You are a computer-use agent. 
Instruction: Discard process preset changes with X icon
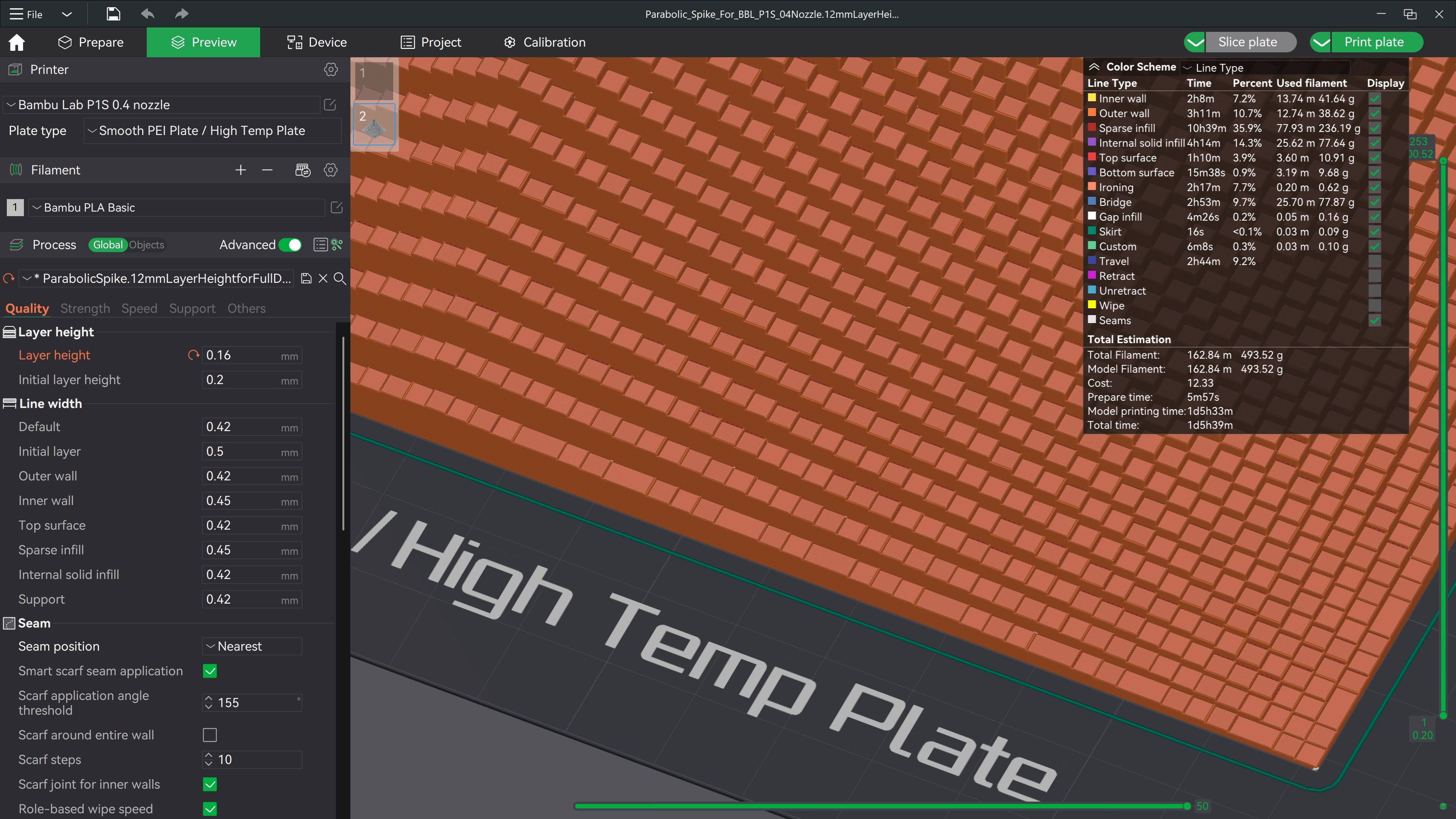pyautogui.click(x=323, y=278)
